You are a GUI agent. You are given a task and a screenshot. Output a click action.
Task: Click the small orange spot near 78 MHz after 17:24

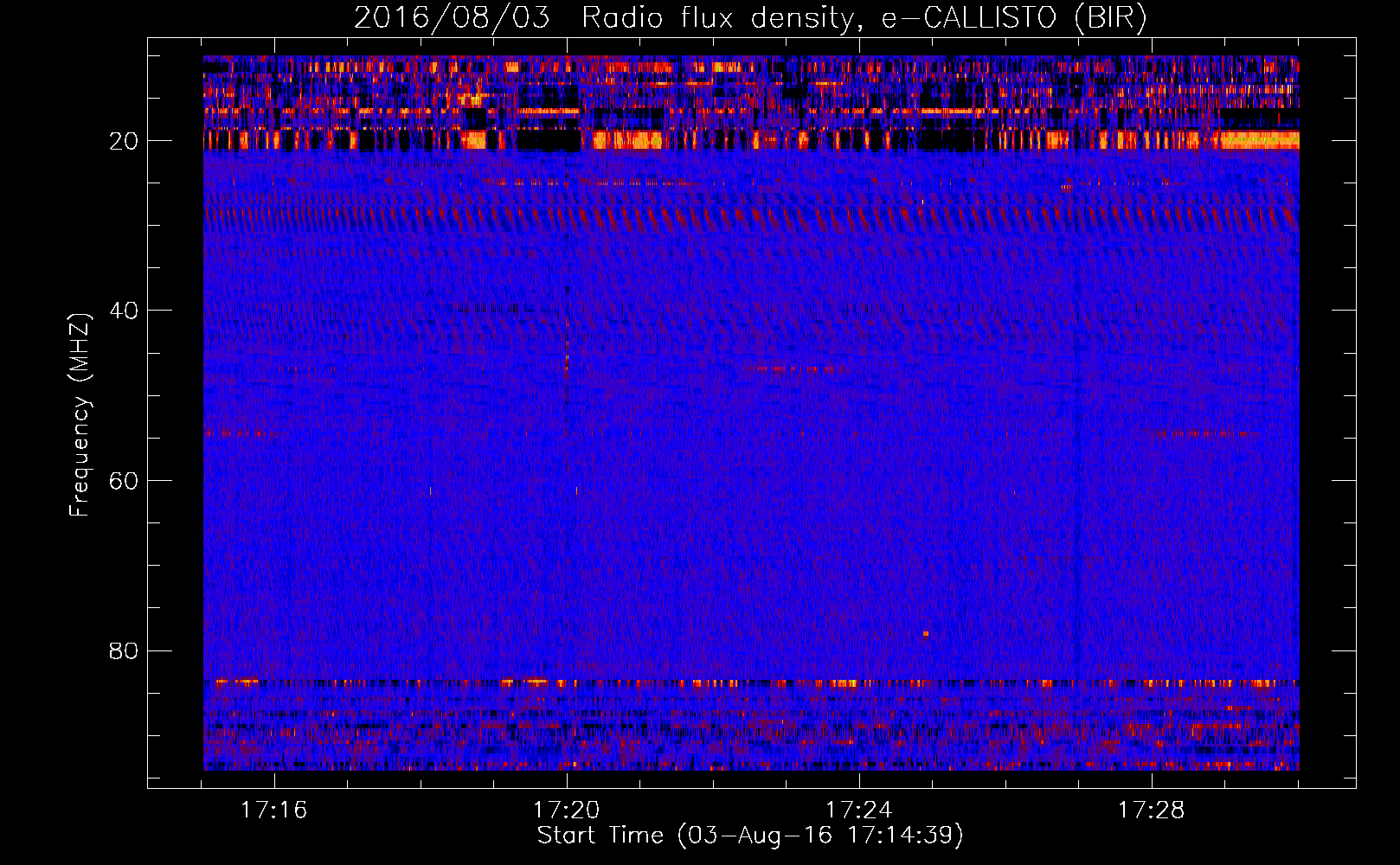[x=926, y=634]
